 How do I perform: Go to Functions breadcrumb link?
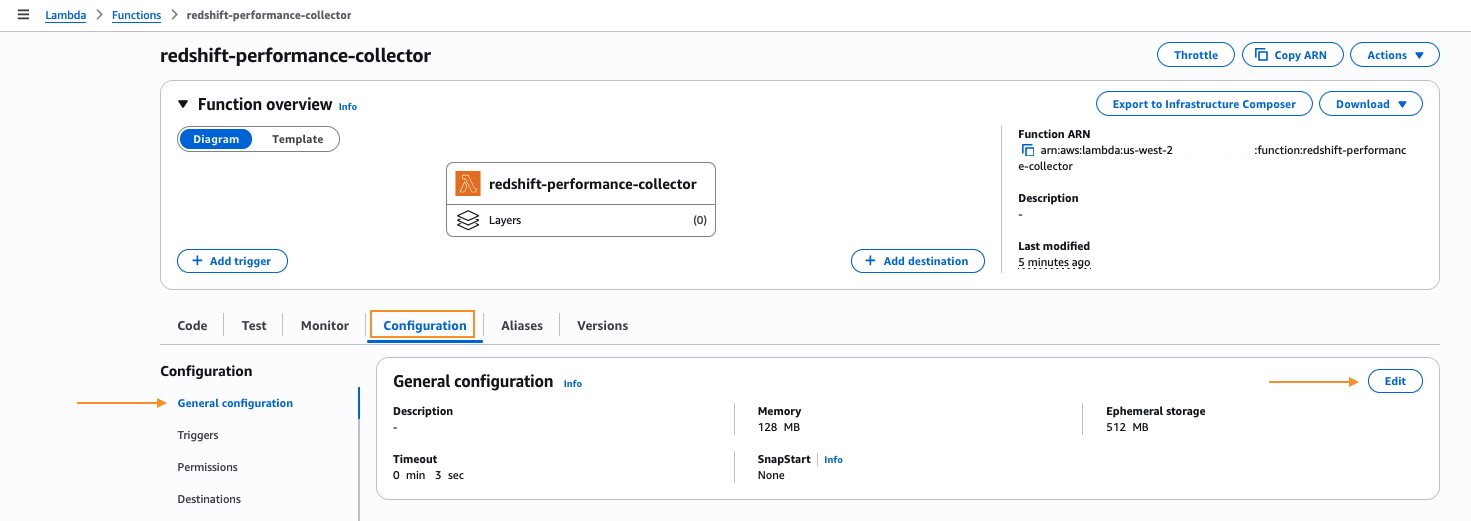tap(136, 15)
